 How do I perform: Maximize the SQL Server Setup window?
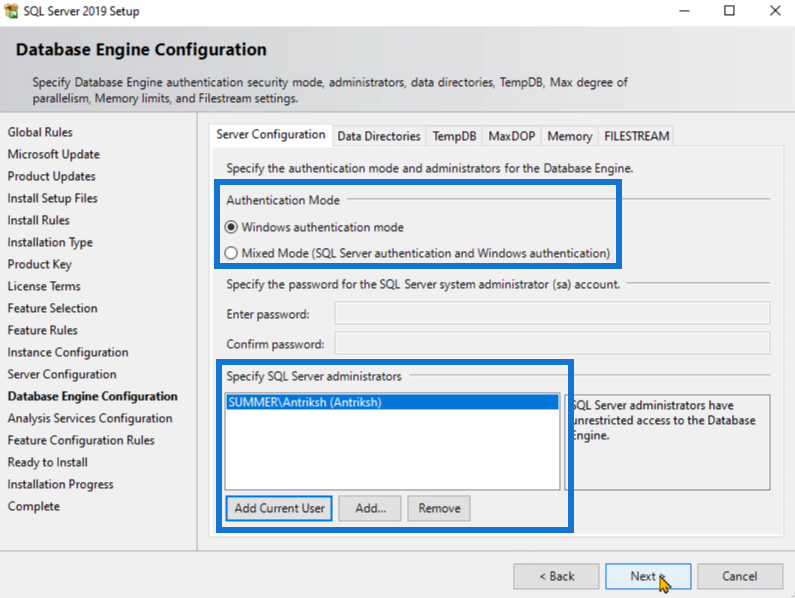pyautogui.click(x=729, y=11)
